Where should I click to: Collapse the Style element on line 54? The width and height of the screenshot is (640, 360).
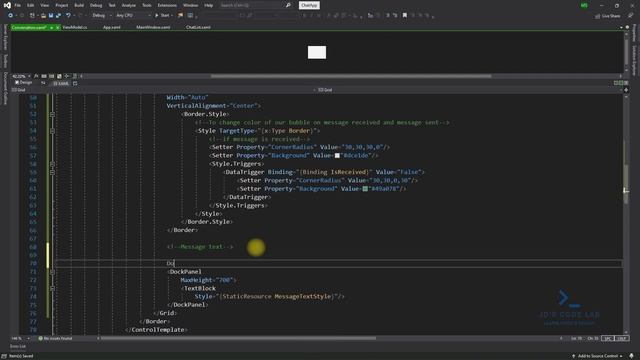52,131
